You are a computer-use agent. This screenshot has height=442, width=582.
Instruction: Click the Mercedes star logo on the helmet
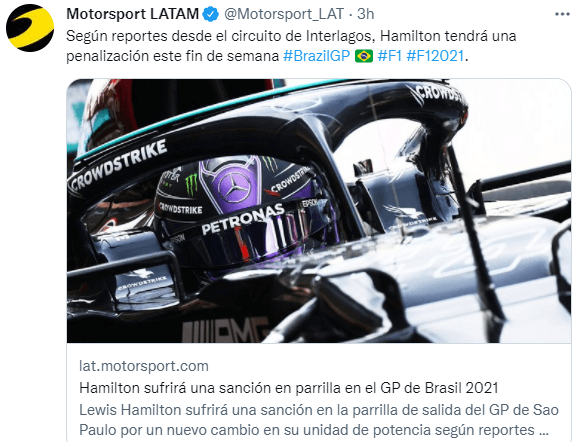[x=234, y=187]
